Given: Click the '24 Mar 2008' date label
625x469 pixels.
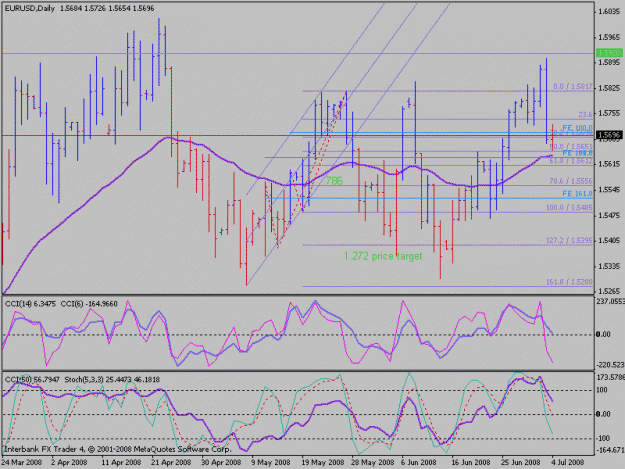Looking at the screenshot, I should coord(22,462).
